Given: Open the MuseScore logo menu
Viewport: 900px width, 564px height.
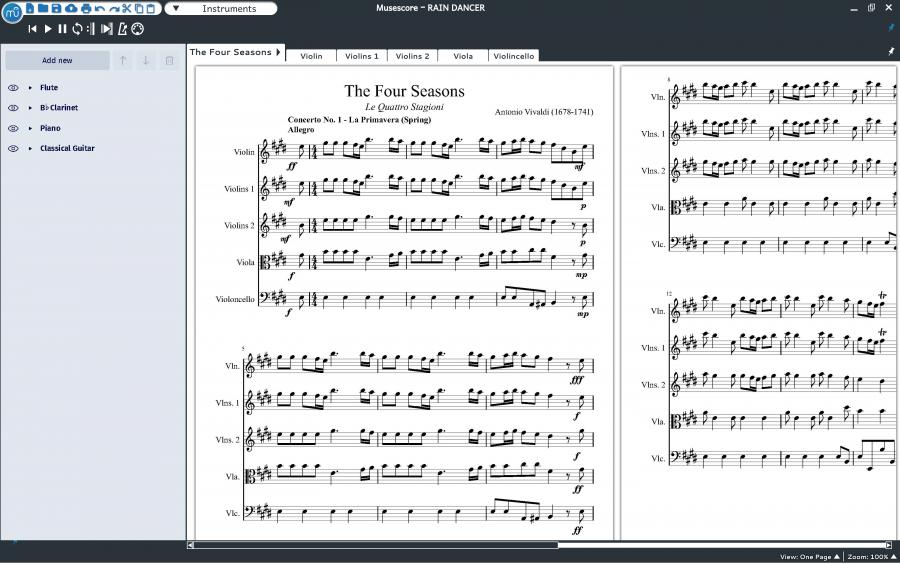Looking at the screenshot, I should 12,13.
